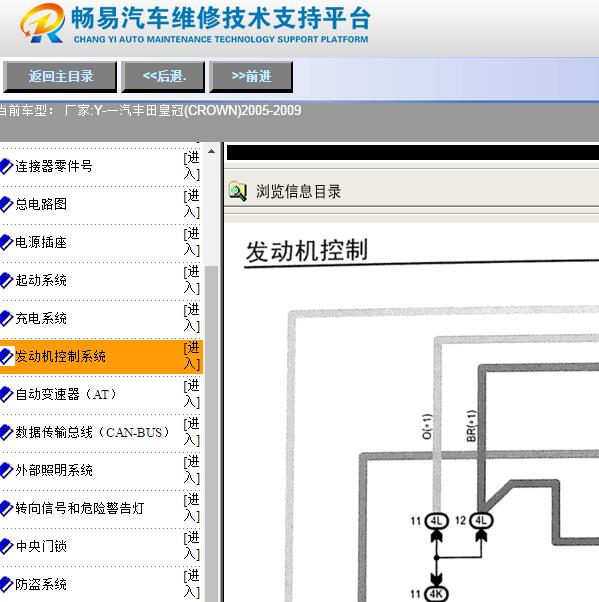Open 自动变速器（AT） via its [进入] link
The width and height of the screenshot is (599, 602).
(192, 394)
